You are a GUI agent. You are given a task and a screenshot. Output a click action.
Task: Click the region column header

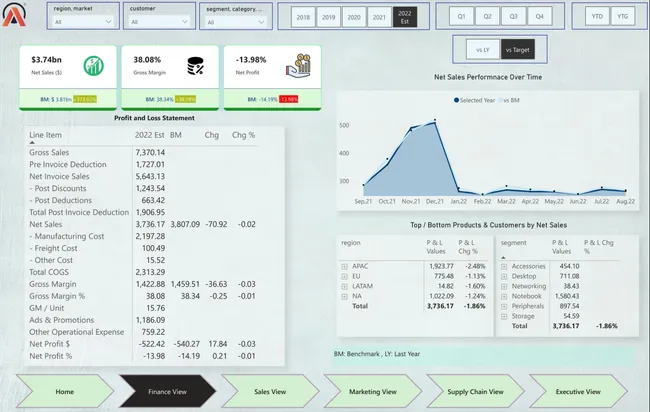[x=351, y=242]
